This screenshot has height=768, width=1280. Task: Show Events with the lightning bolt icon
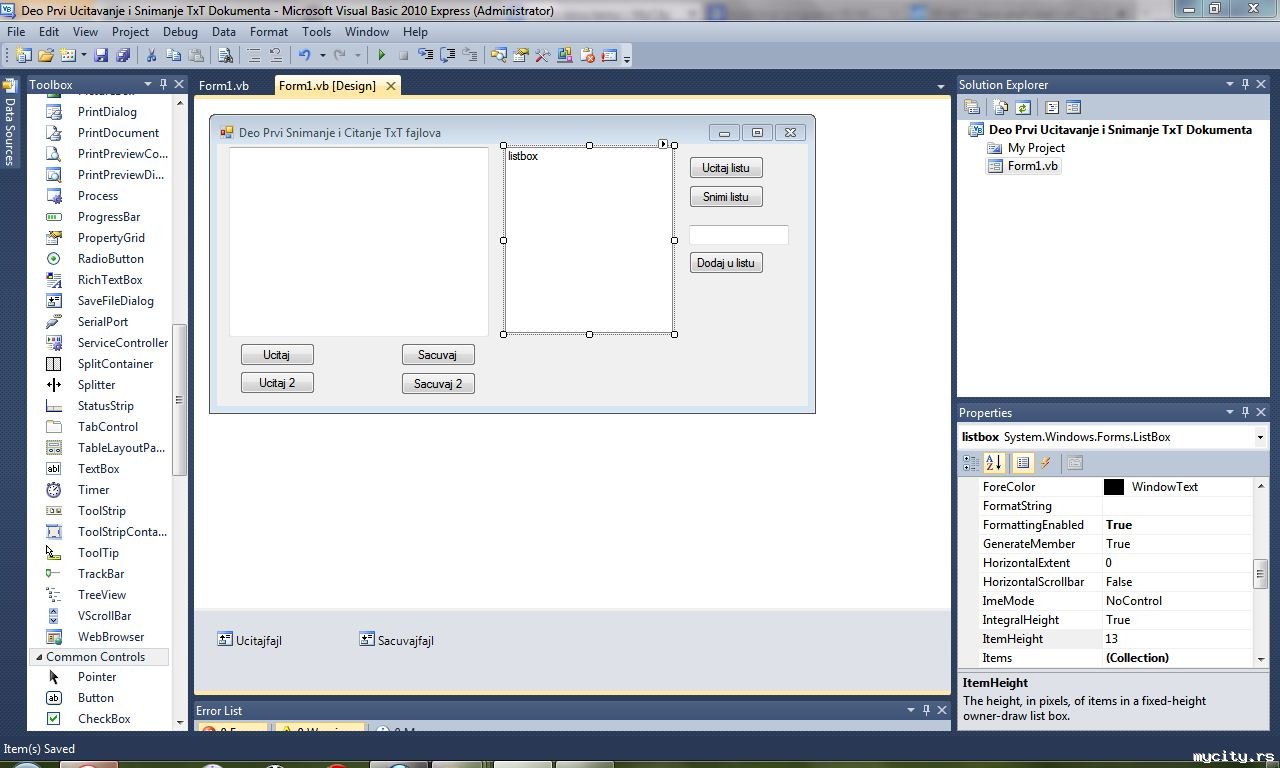pos(1046,463)
